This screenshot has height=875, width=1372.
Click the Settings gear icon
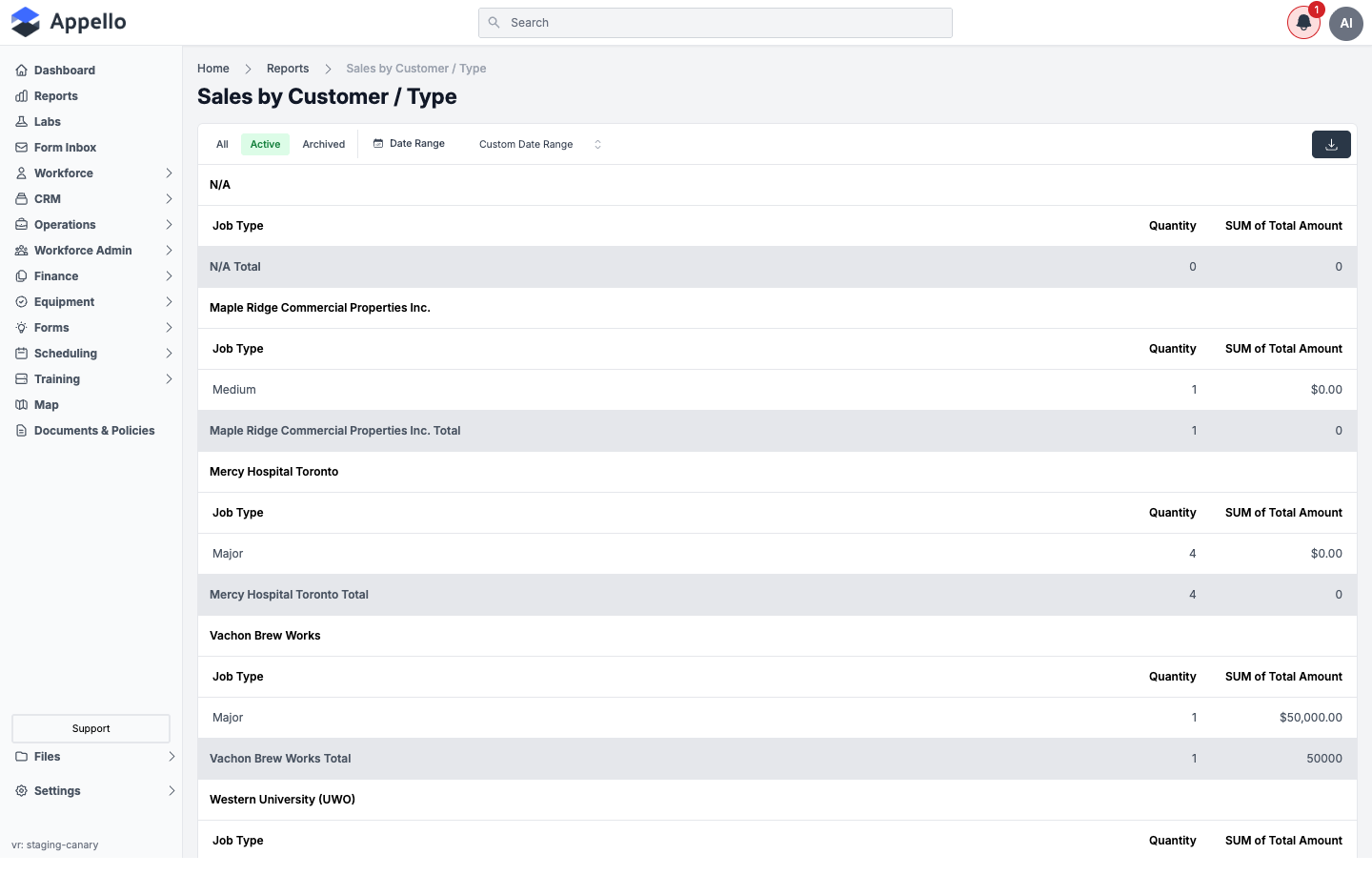point(21,791)
